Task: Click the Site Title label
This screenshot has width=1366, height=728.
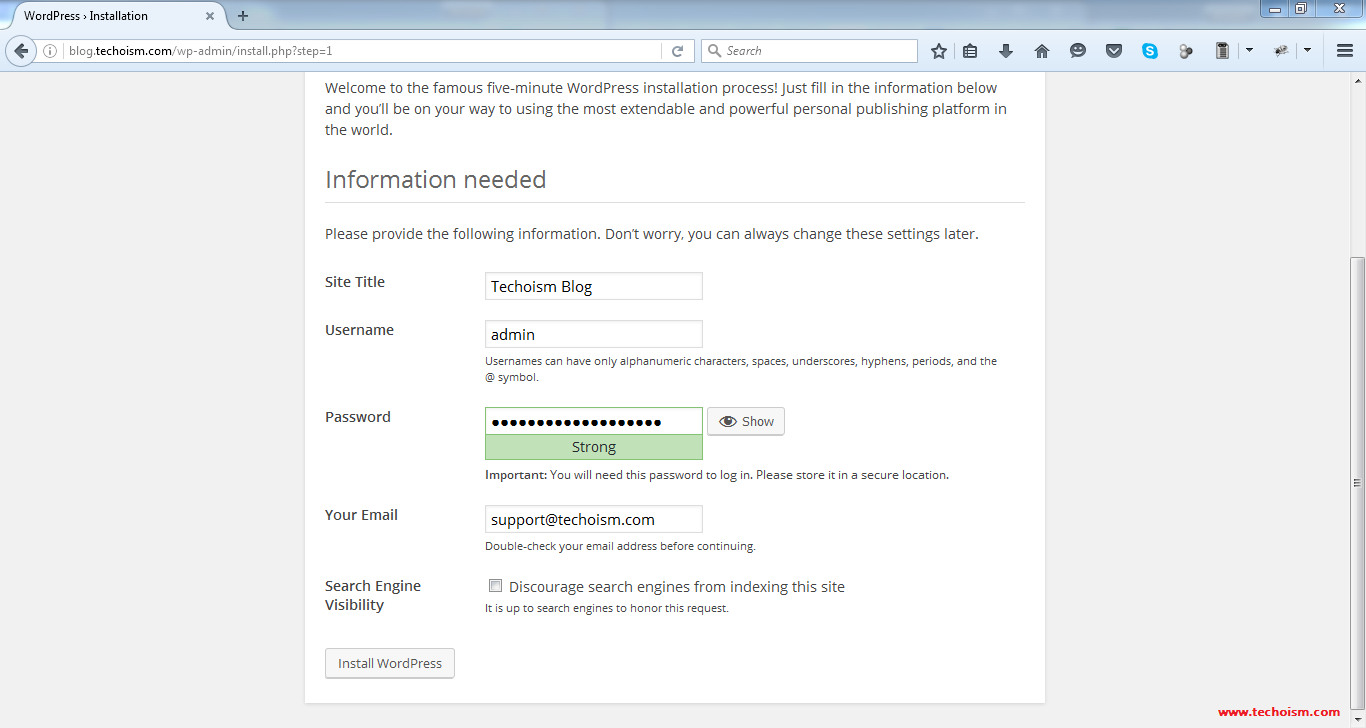Action: pyautogui.click(x=355, y=282)
